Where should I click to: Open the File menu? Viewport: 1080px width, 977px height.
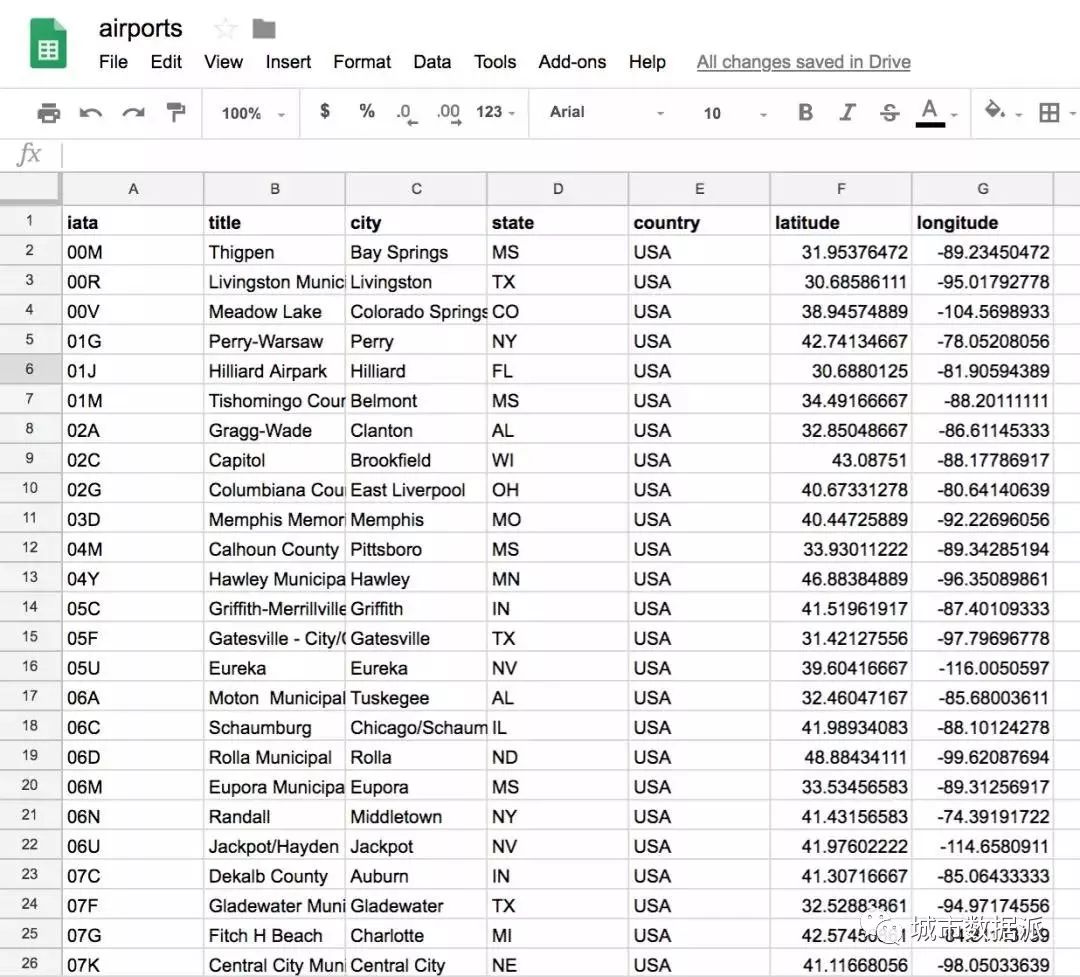[x=113, y=62]
